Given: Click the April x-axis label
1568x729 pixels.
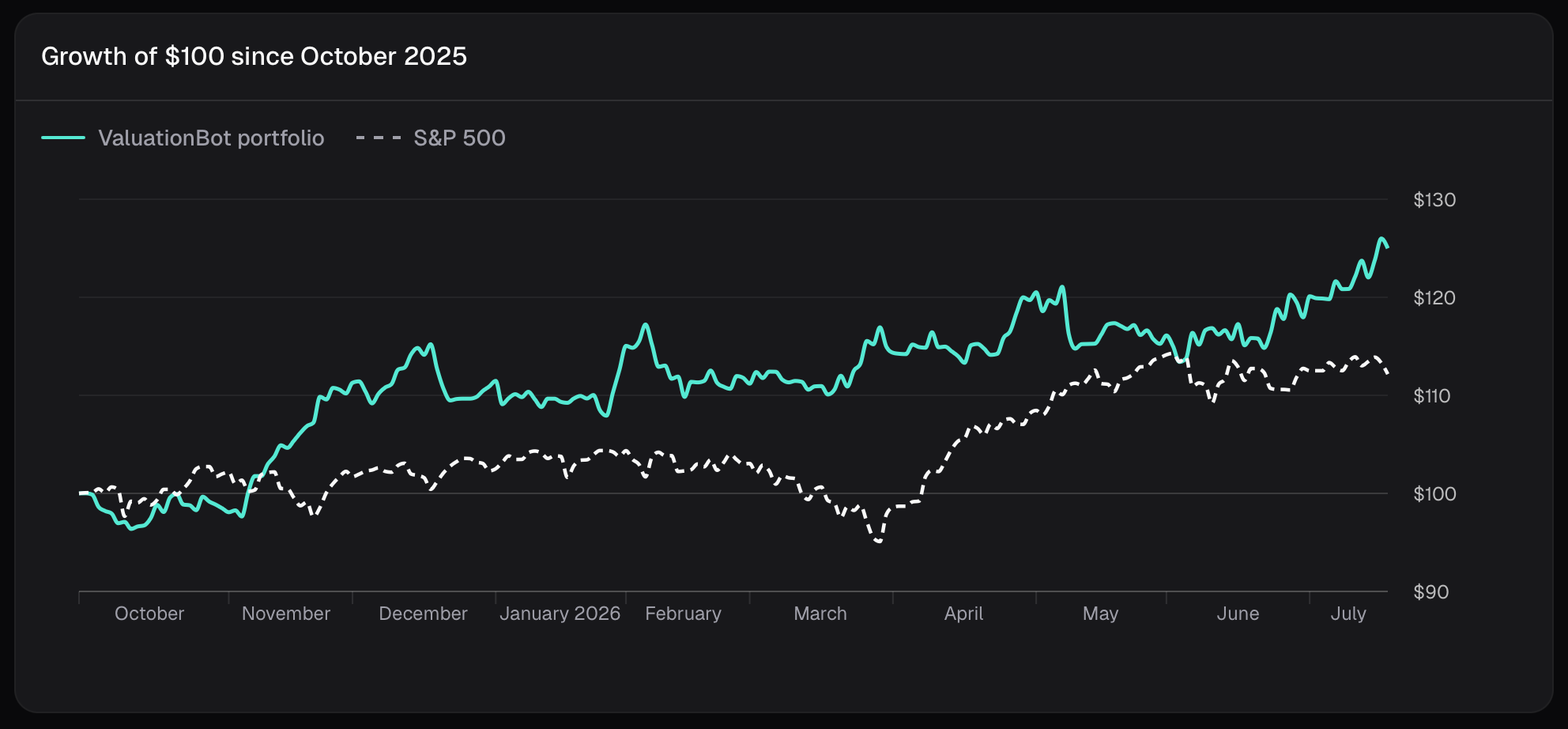Looking at the screenshot, I should 963,614.
